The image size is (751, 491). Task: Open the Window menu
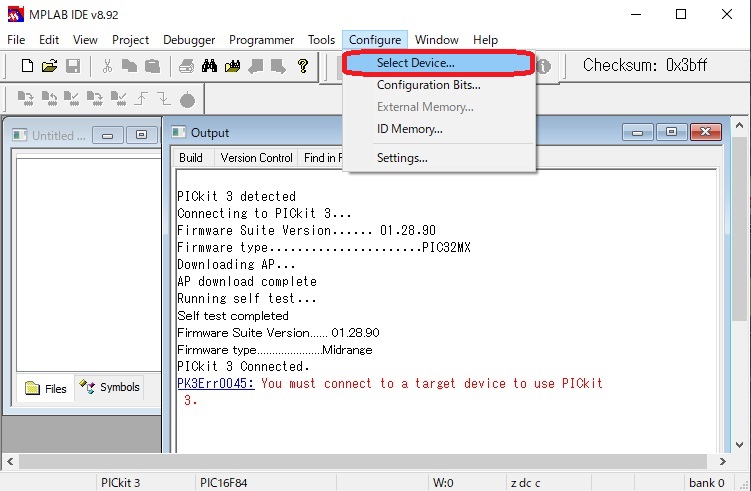pyautogui.click(x=436, y=40)
